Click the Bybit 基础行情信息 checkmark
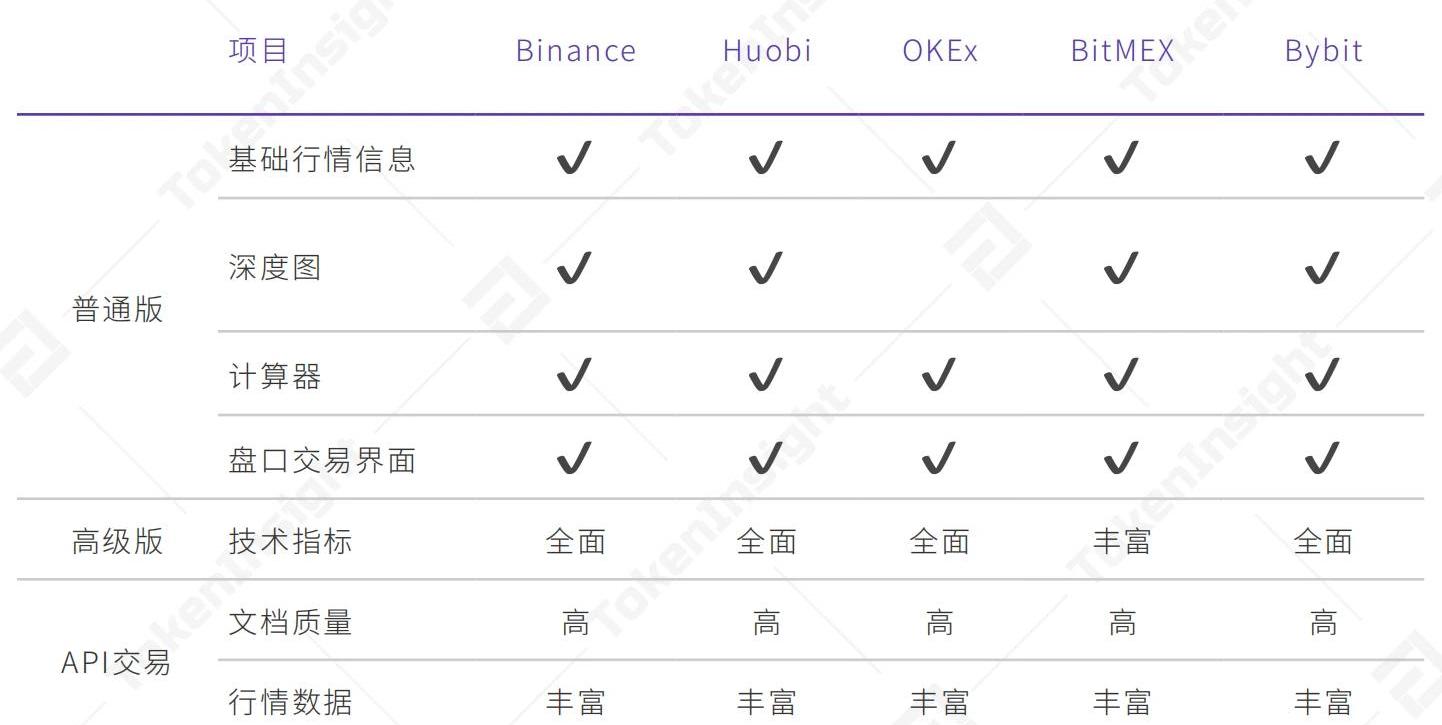Image resolution: width=1442 pixels, height=725 pixels. pos(1322,158)
